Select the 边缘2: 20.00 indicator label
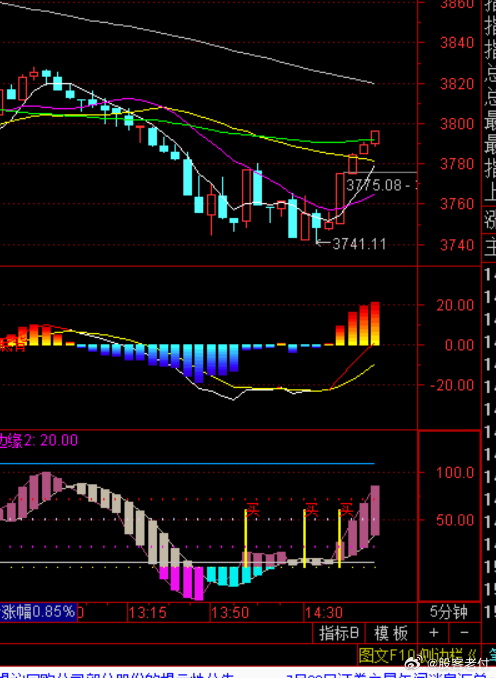 pyautogui.click(x=38, y=440)
